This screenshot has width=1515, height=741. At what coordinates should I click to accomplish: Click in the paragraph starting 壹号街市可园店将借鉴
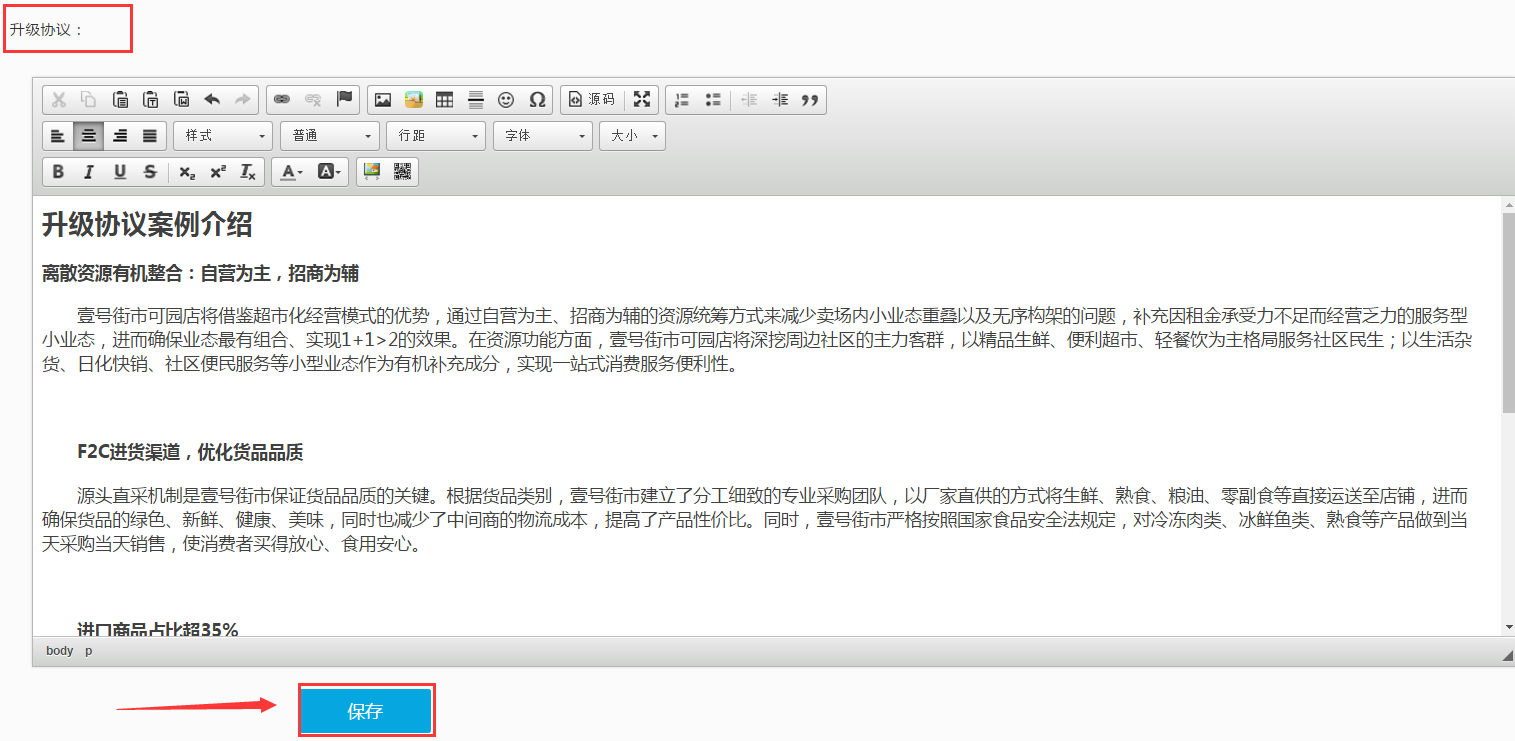coord(757,340)
